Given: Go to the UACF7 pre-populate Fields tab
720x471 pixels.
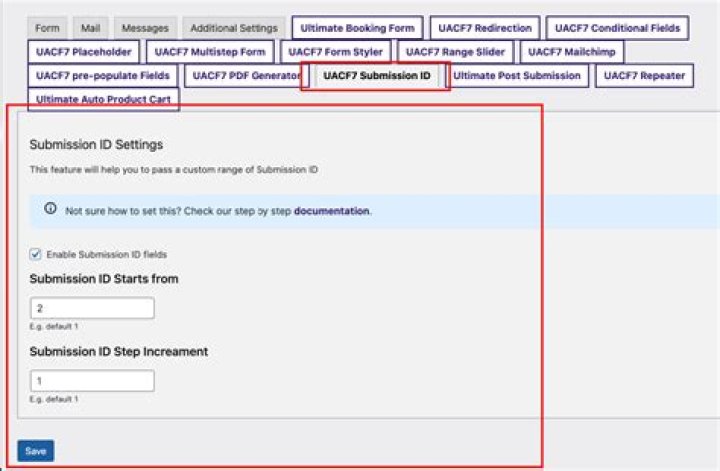Looking at the screenshot, I should (103, 76).
